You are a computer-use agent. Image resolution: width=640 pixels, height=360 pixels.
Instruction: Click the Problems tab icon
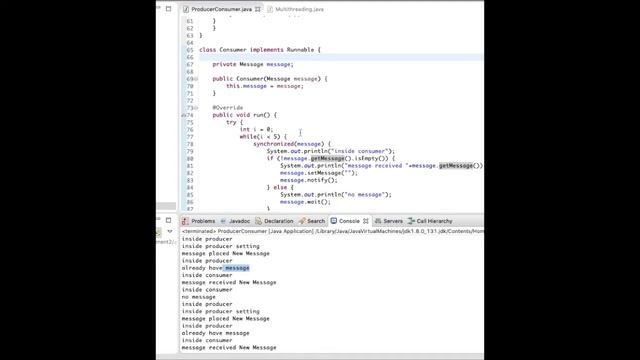click(185, 221)
